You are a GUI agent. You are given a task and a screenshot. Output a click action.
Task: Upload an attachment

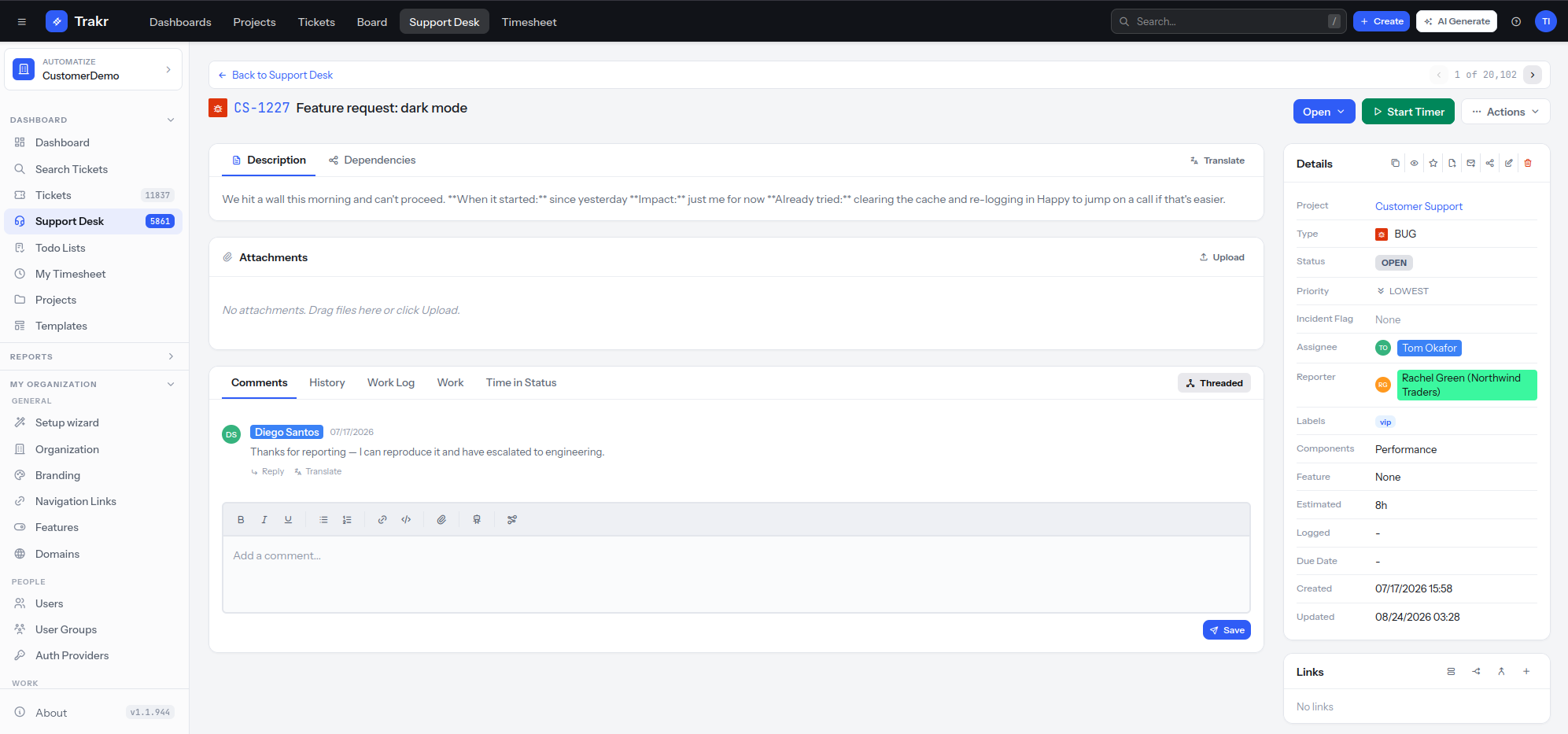(x=1222, y=257)
